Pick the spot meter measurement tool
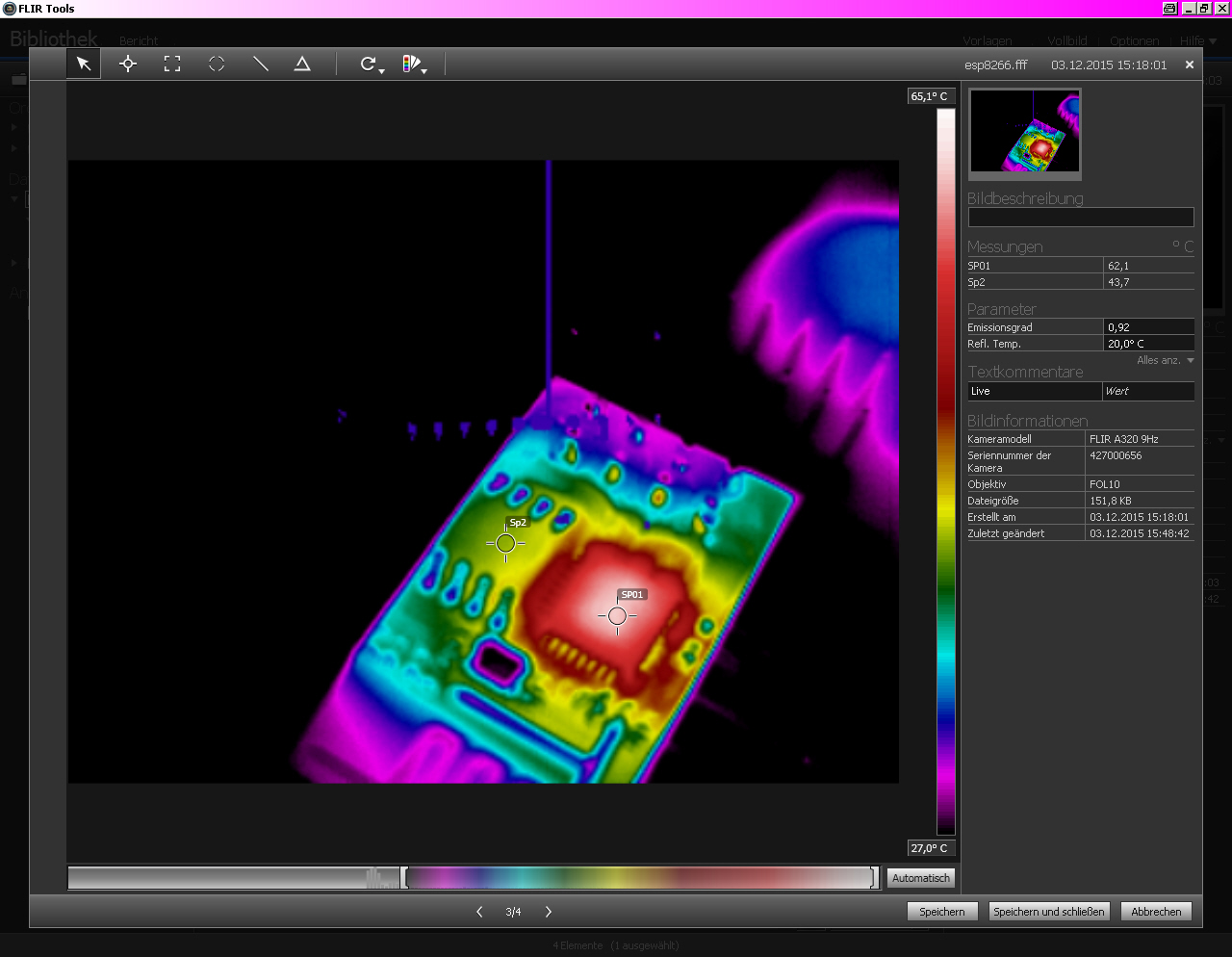 pos(128,64)
